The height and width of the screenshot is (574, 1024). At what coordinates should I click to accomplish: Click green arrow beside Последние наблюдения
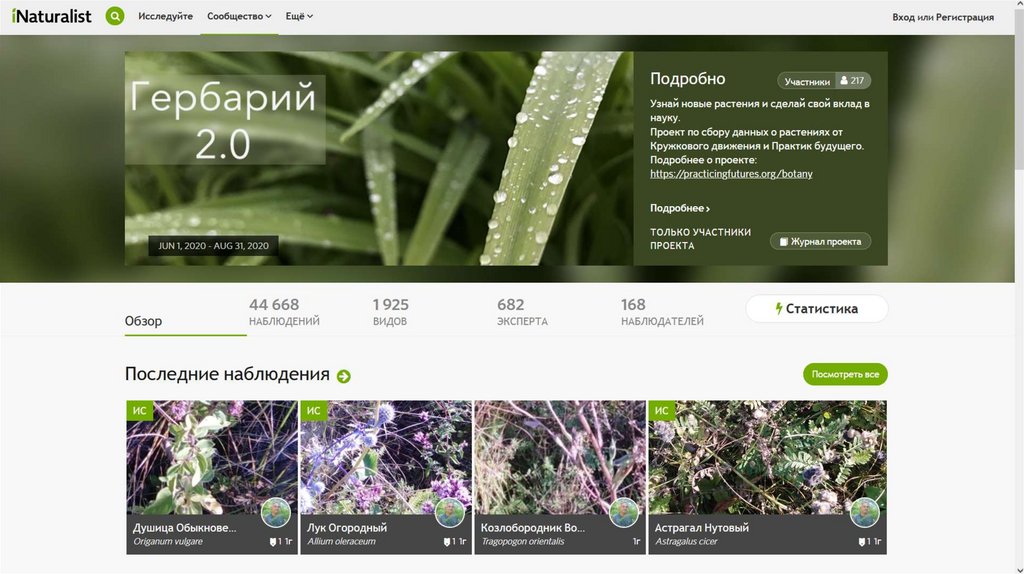click(x=344, y=376)
